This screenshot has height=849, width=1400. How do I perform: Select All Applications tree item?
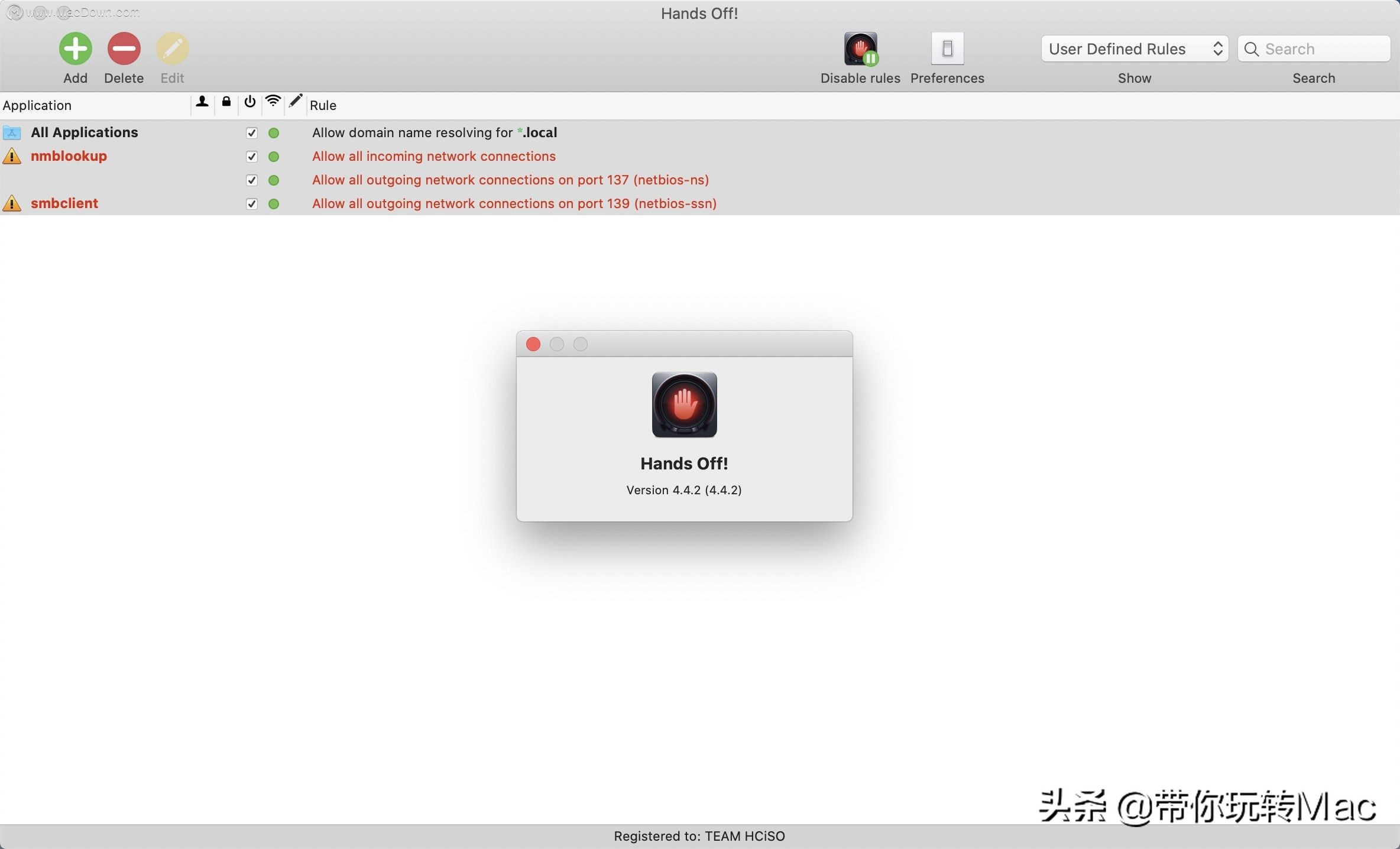pos(84,132)
